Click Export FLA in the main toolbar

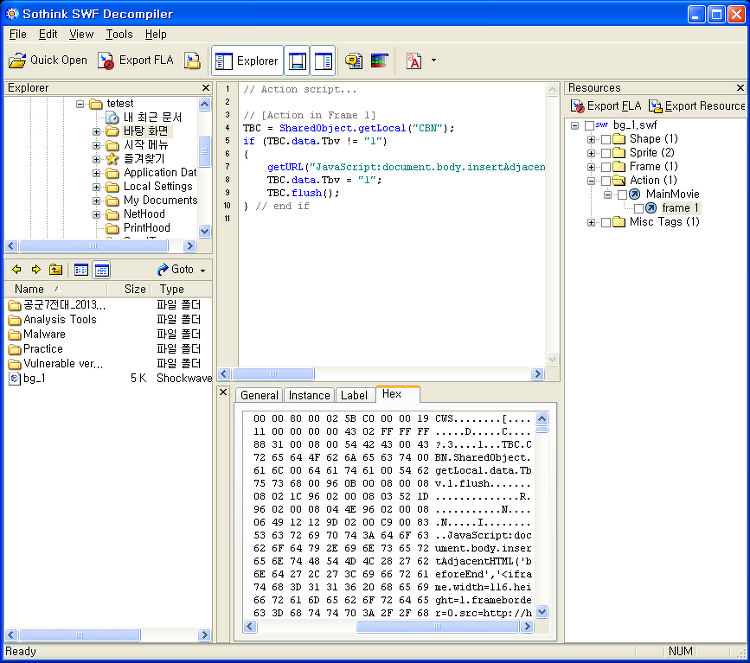135,60
